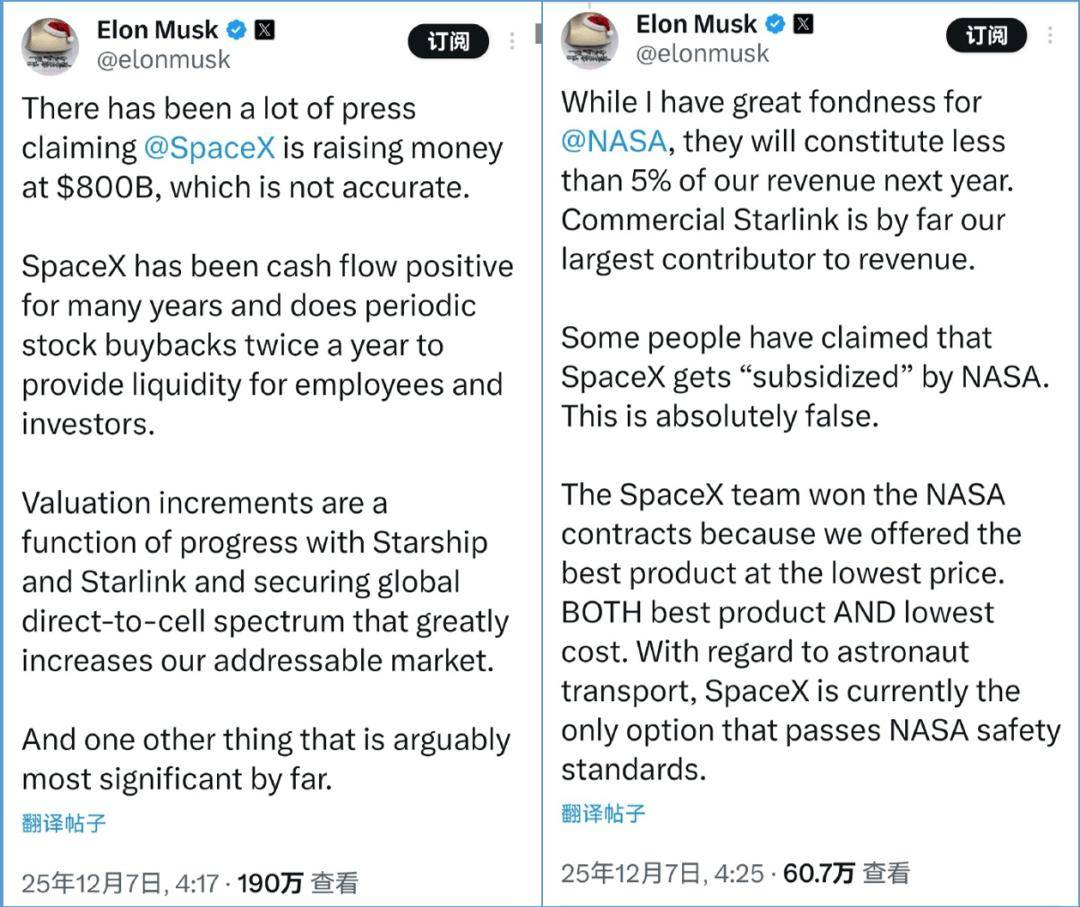Click the @elonmusk handle in right post
The width and height of the screenshot is (1080, 907).
tap(702, 53)
